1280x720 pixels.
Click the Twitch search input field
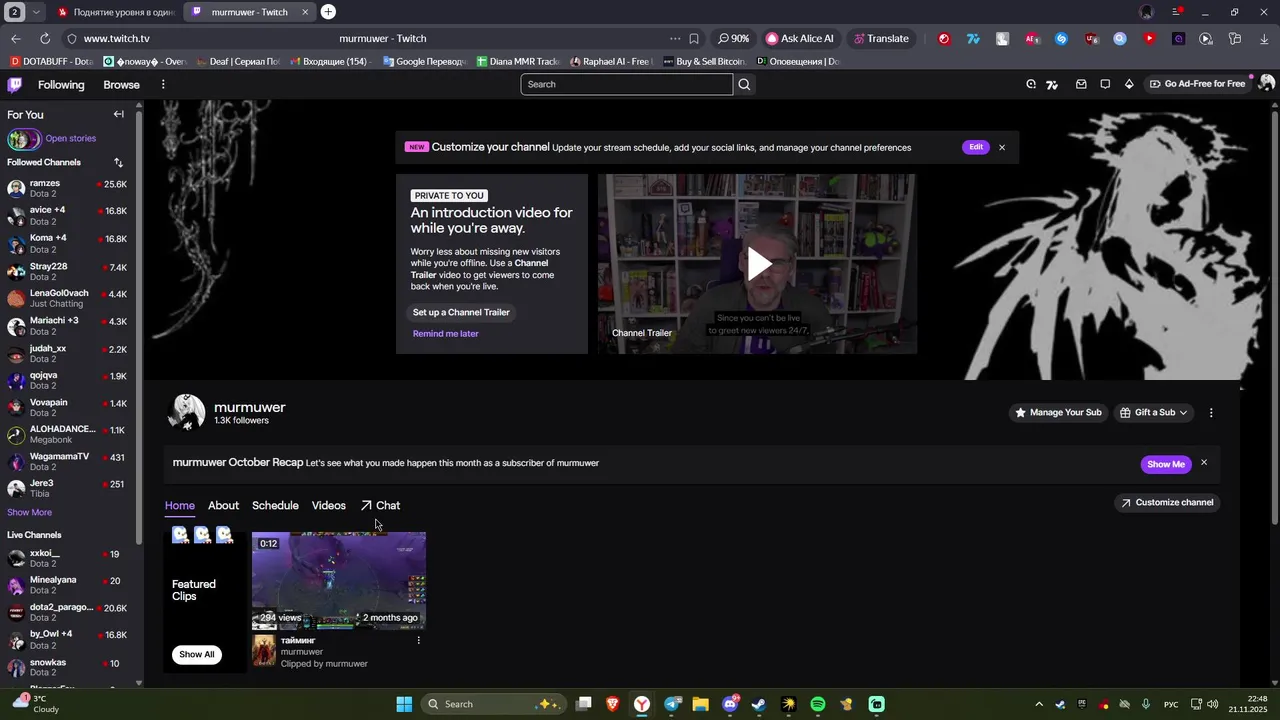[x=626, y=84]
